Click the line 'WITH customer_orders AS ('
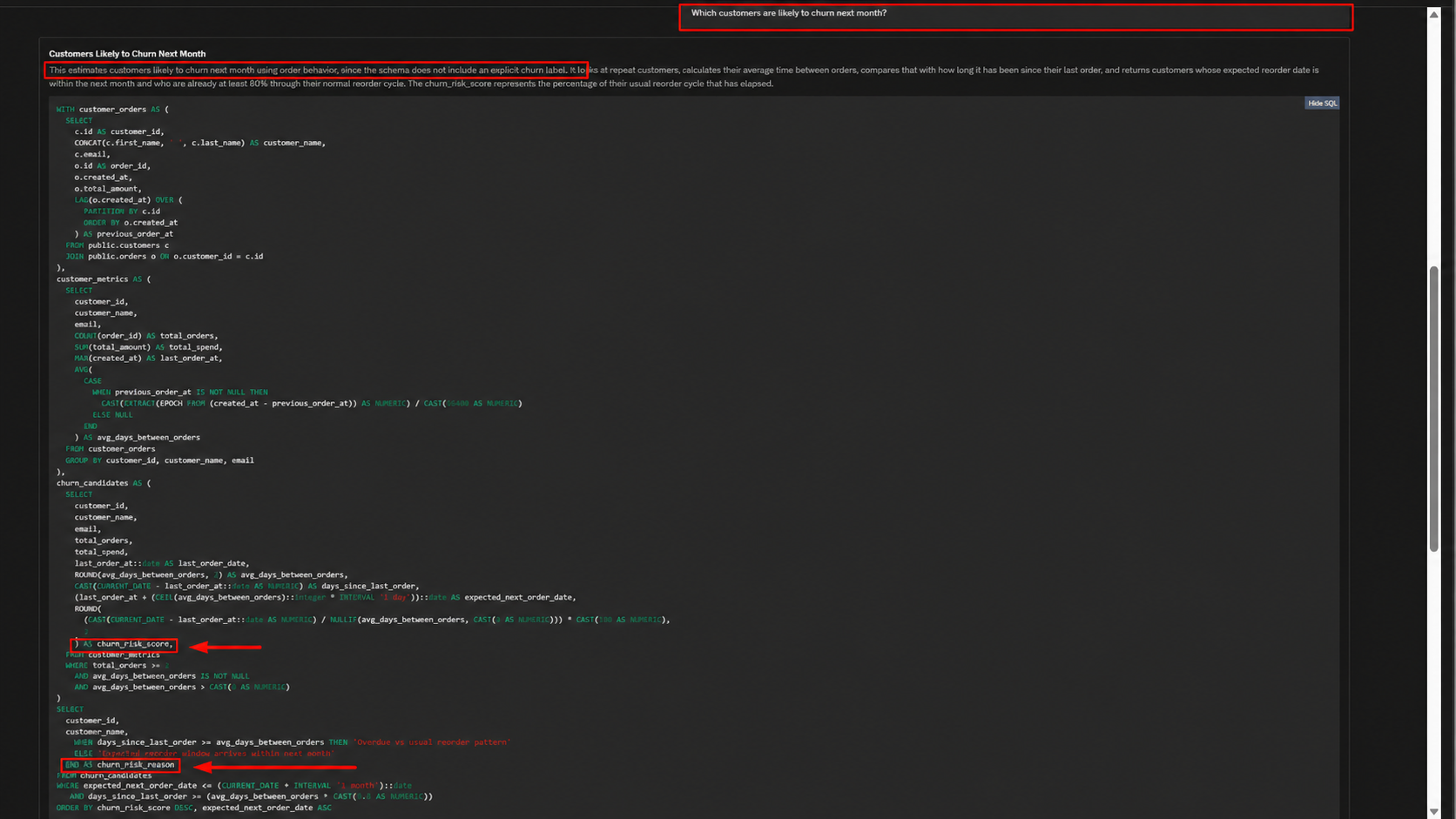This screenshot has width=1456, height=819. [x=112, y=110]
